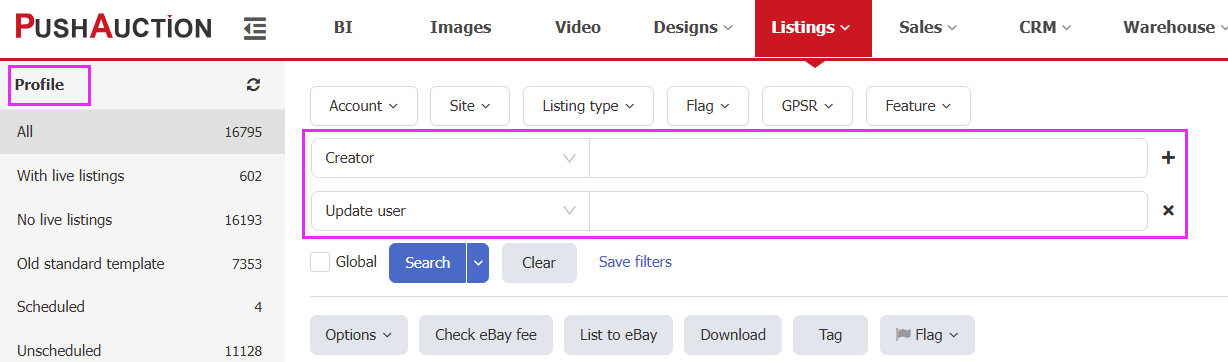Image resolution: width=1228 pixels, height=362 pixels.
Task: Change the Creator field selector
Action: point(450,158)
